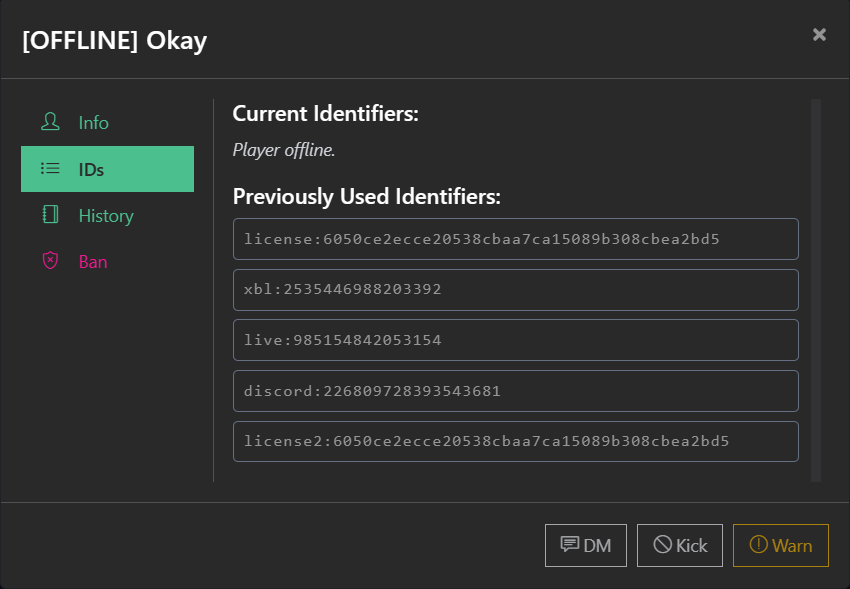Click the person icon beside Info

click(x=49, y=122)
